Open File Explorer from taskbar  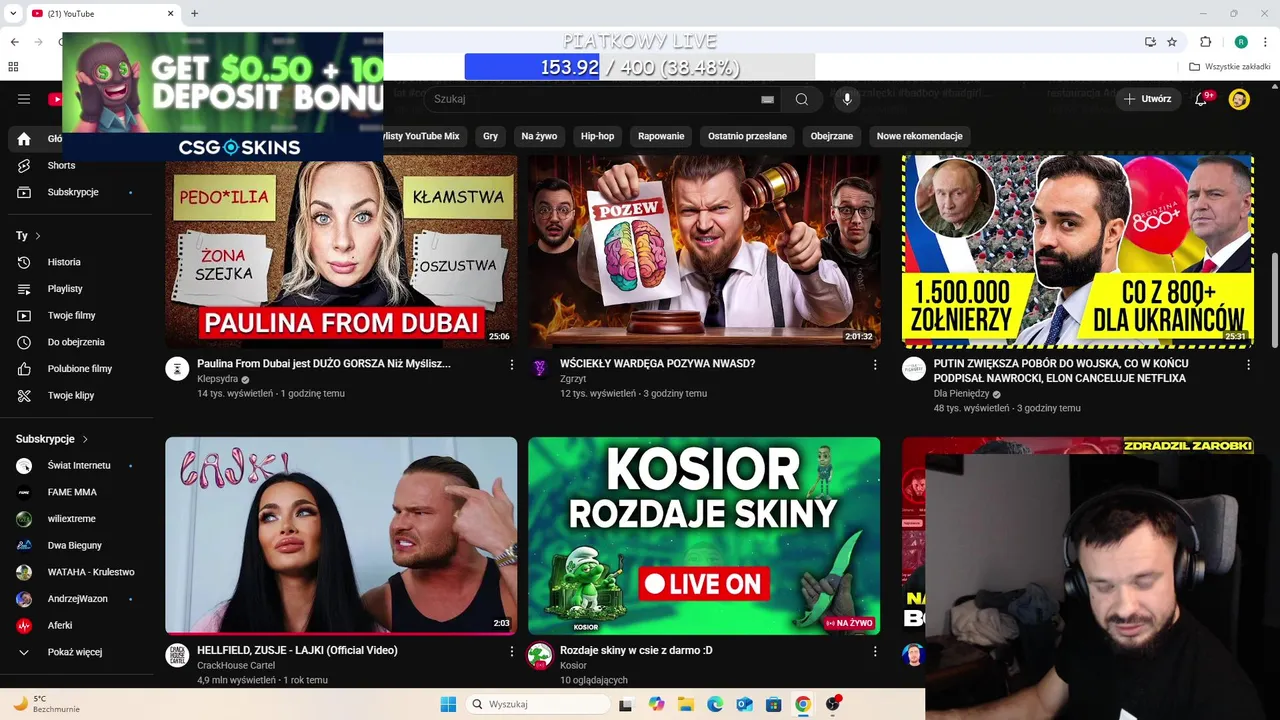click(x=686, y=704)
